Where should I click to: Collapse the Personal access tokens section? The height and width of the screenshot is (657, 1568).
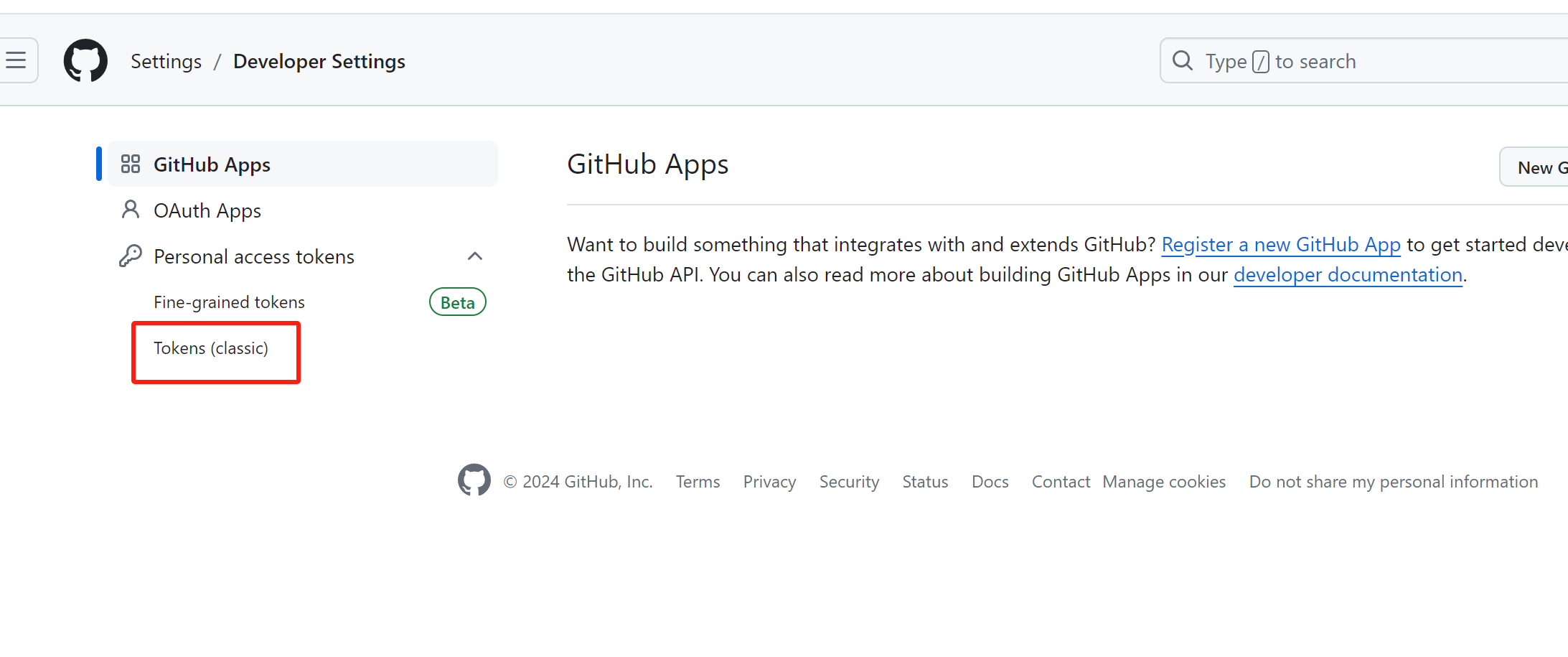474,256
